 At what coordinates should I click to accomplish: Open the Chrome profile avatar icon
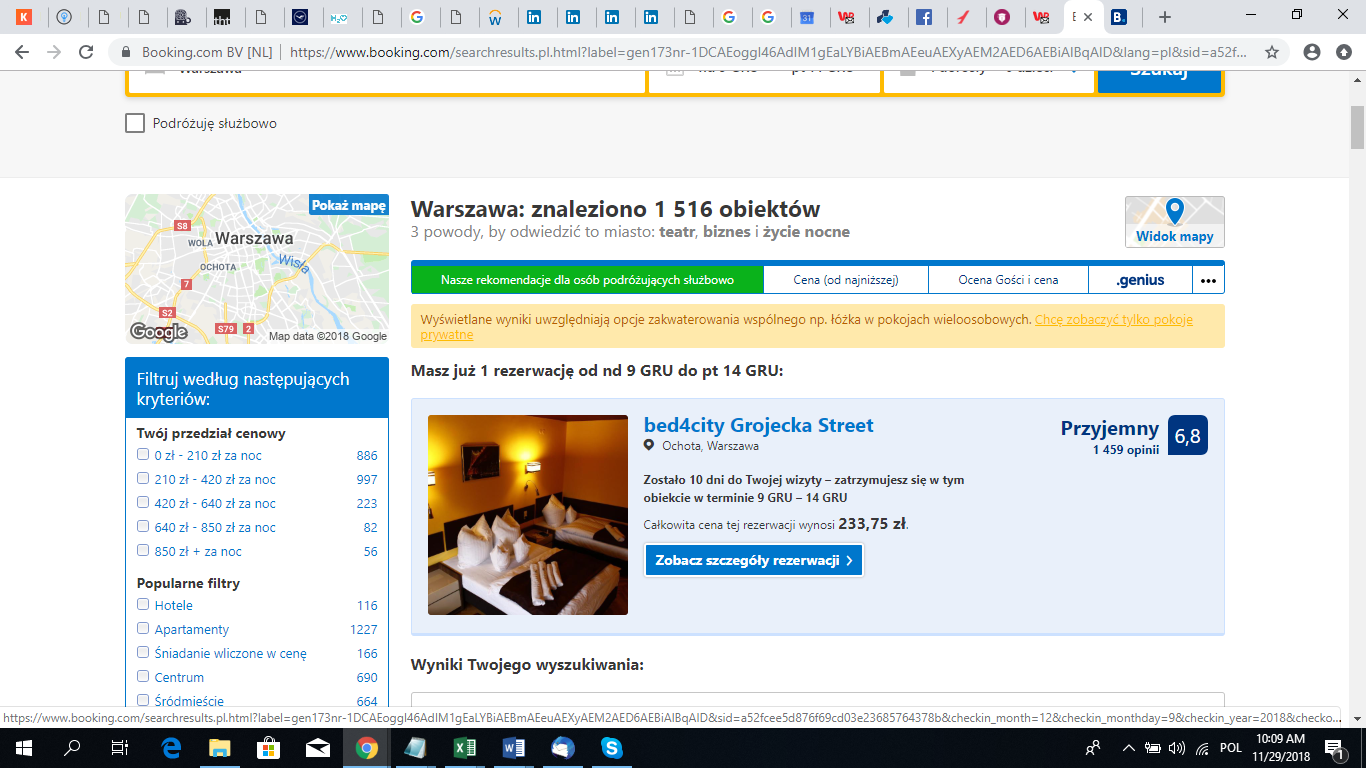(1312, 52)
